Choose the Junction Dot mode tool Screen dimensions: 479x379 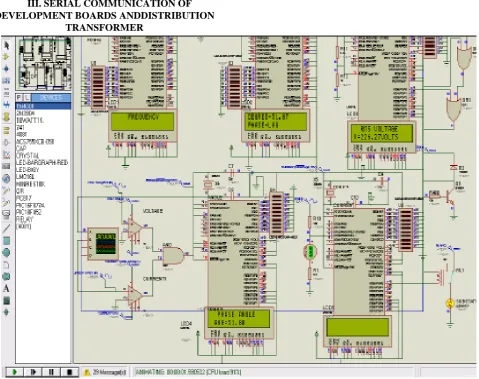tap(6, 69)
